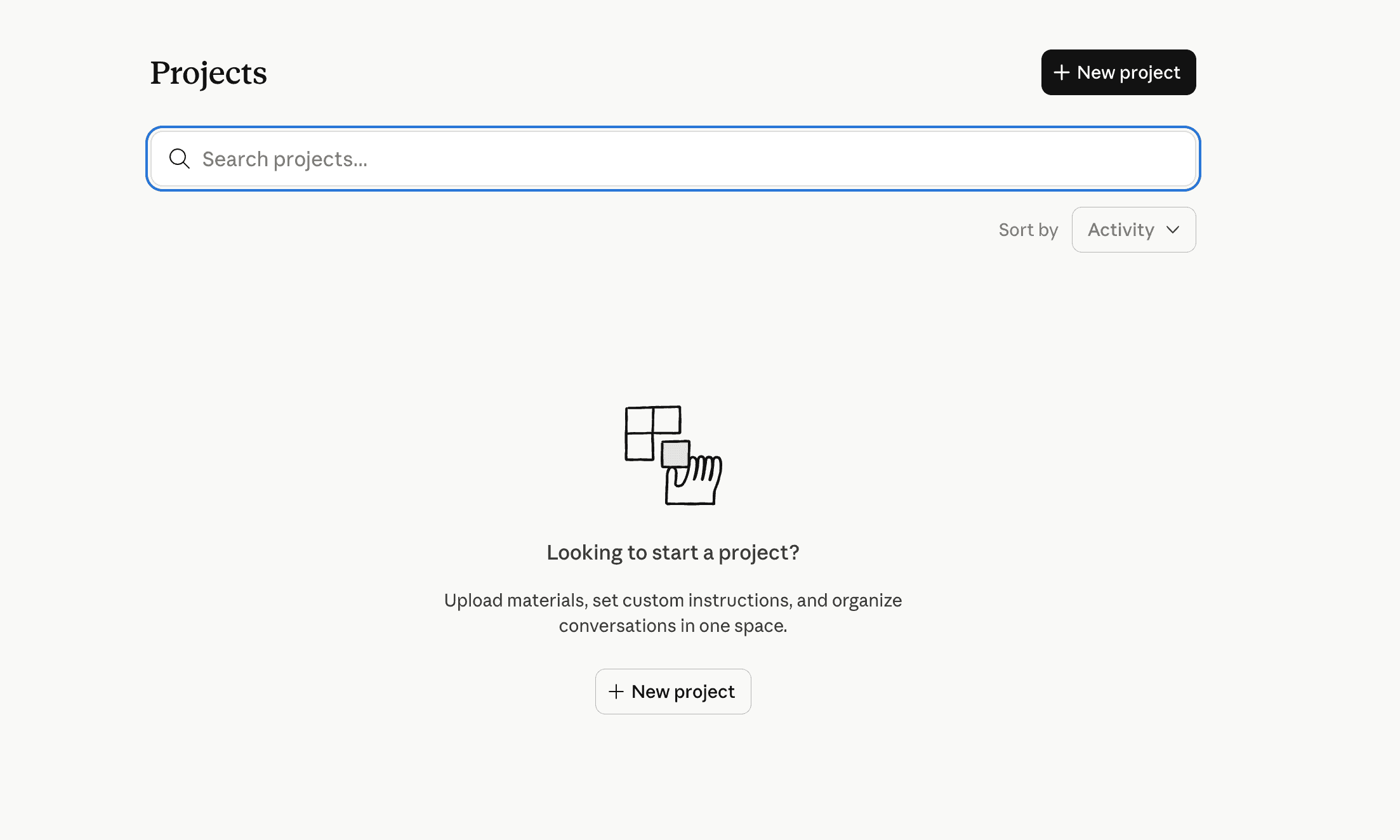Viewport: 1400px width, 840px height.
Task: Click the plus icon in outlined New project button
Action: (x=616, y=692)
